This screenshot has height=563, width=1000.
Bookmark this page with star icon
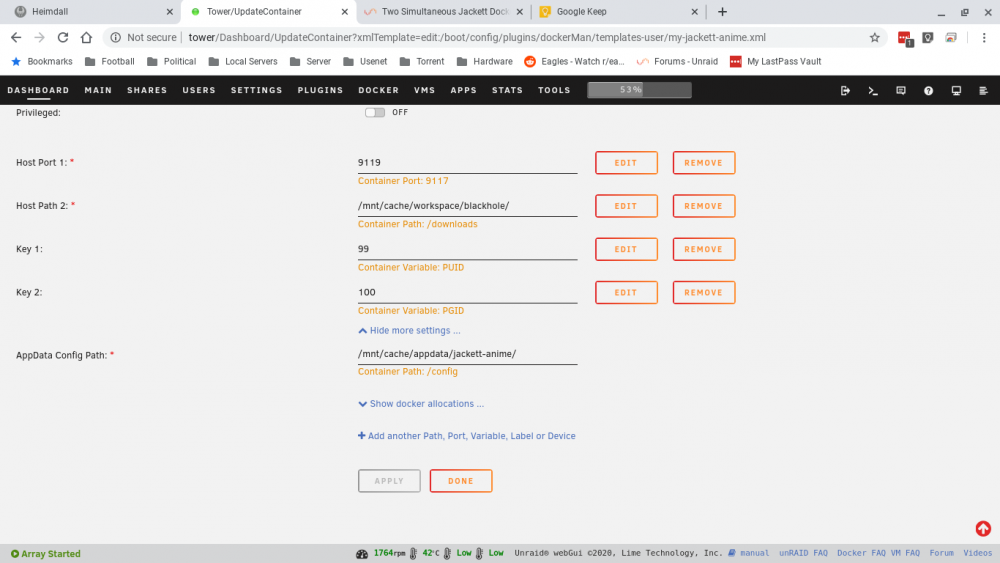pyautogui.click(x=874, y=38)
